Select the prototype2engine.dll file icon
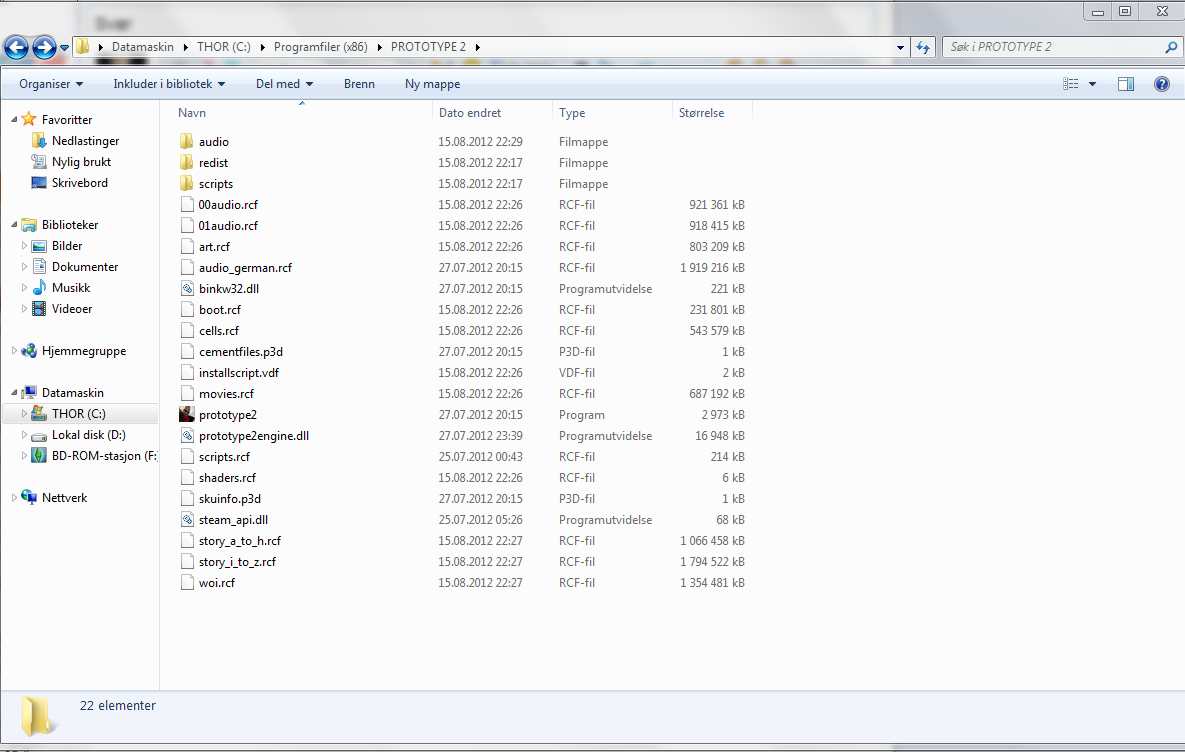The image size is (1185, 752). (x=187, y=435)
